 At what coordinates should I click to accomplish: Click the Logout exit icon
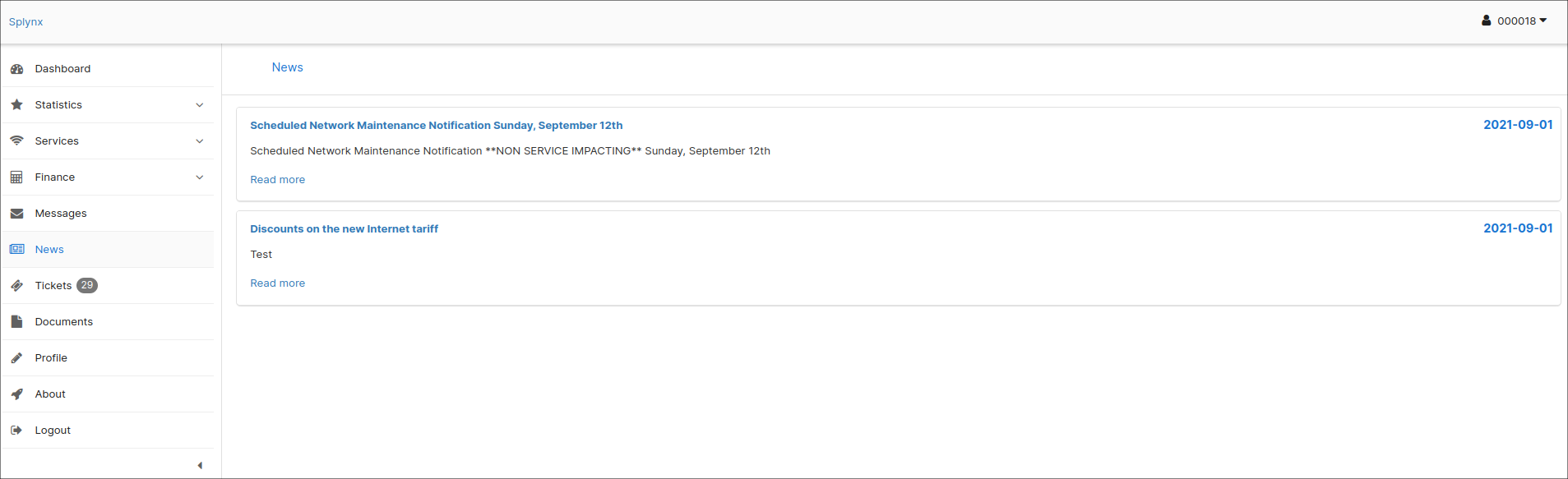[16, 431]
